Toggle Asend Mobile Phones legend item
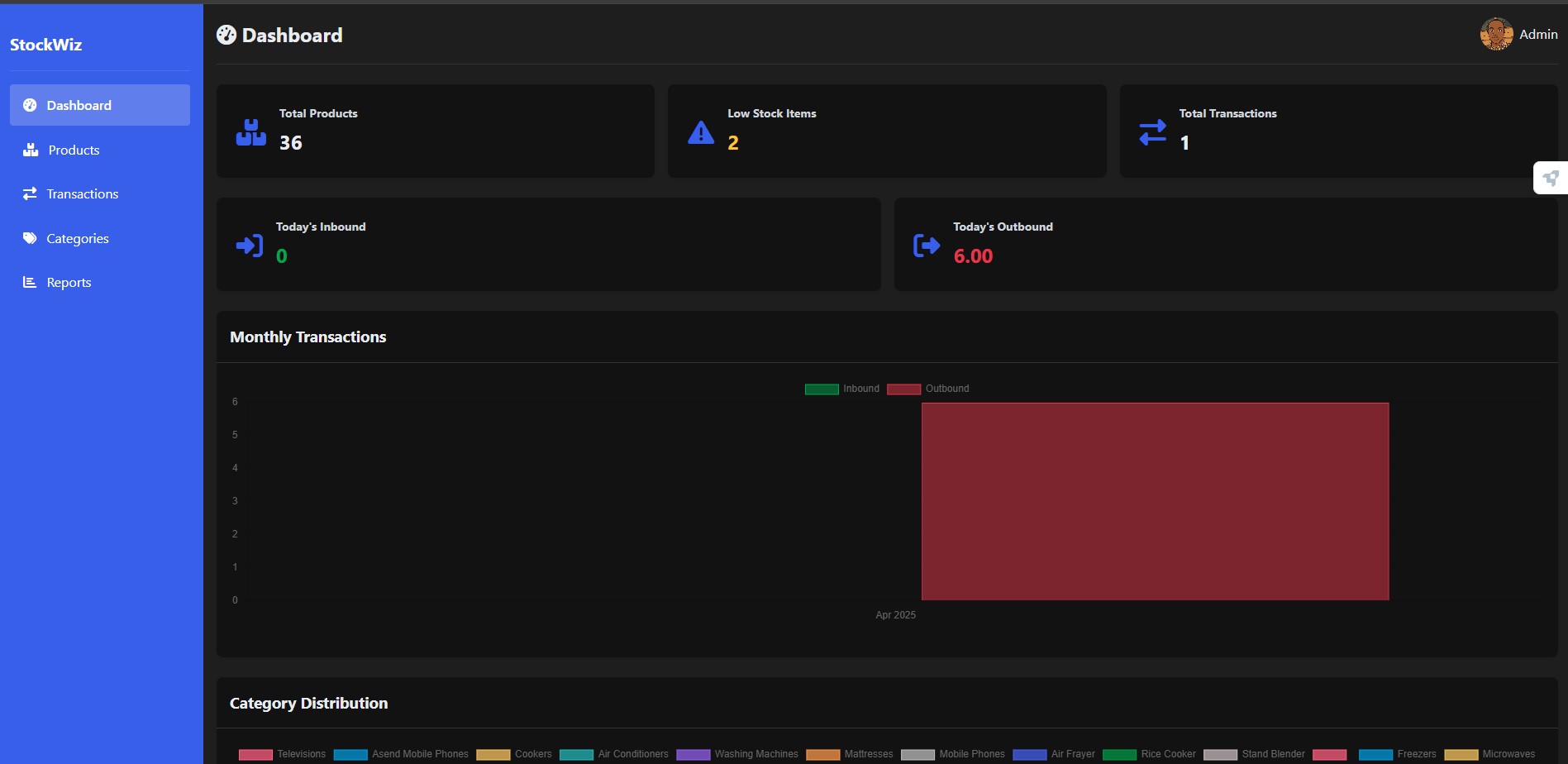This screenshot has height=764, width=1568. [x=401, y=754]
